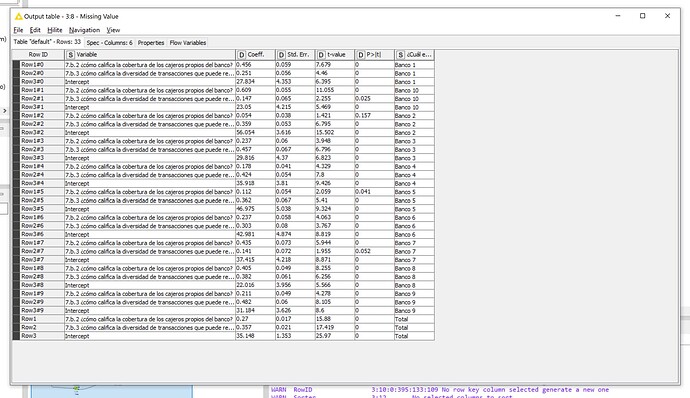Click the P>|t| column header
This screenshot has height=398, width=690.
(374, 55)
